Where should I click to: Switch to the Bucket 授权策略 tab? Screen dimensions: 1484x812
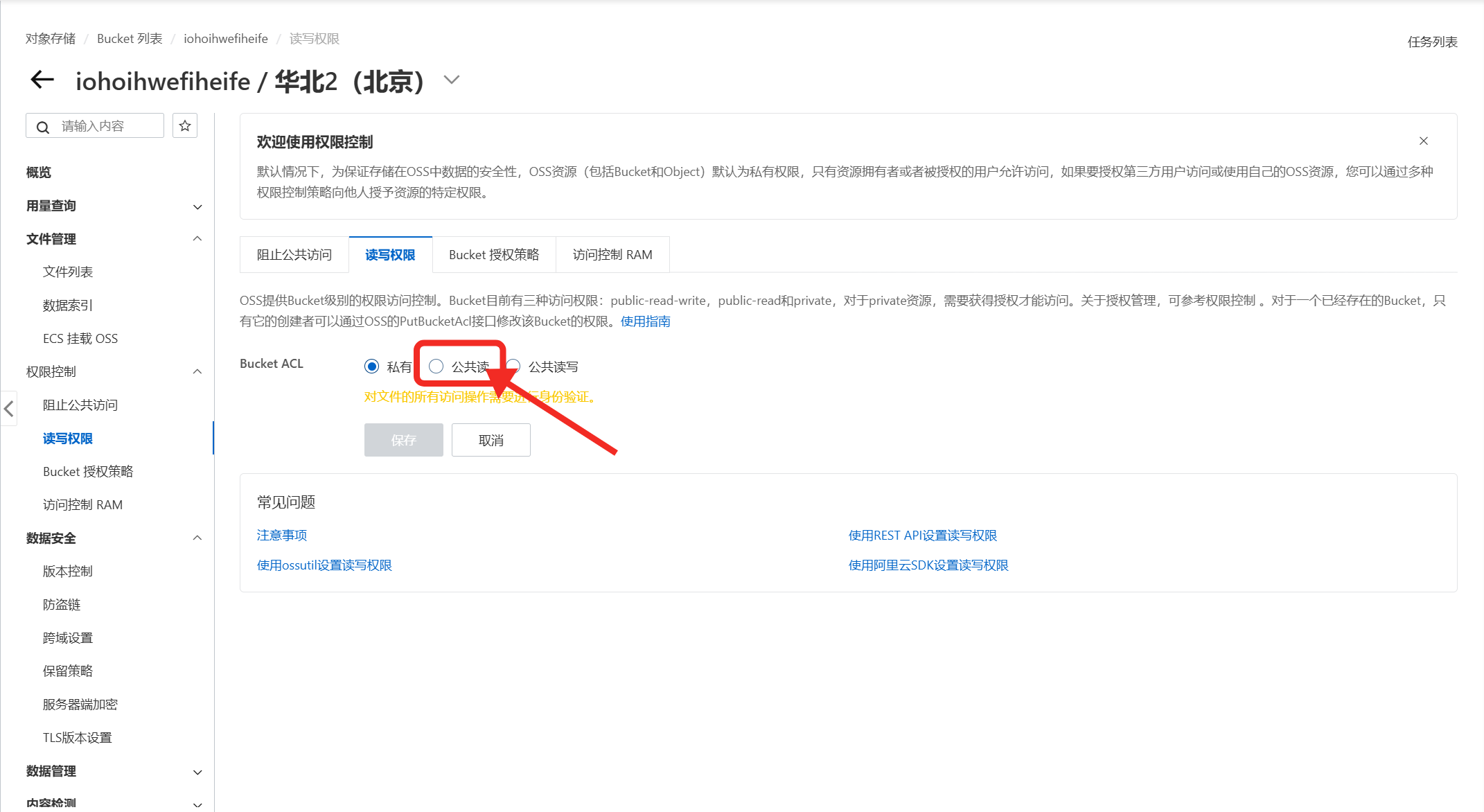click(493, 255)
